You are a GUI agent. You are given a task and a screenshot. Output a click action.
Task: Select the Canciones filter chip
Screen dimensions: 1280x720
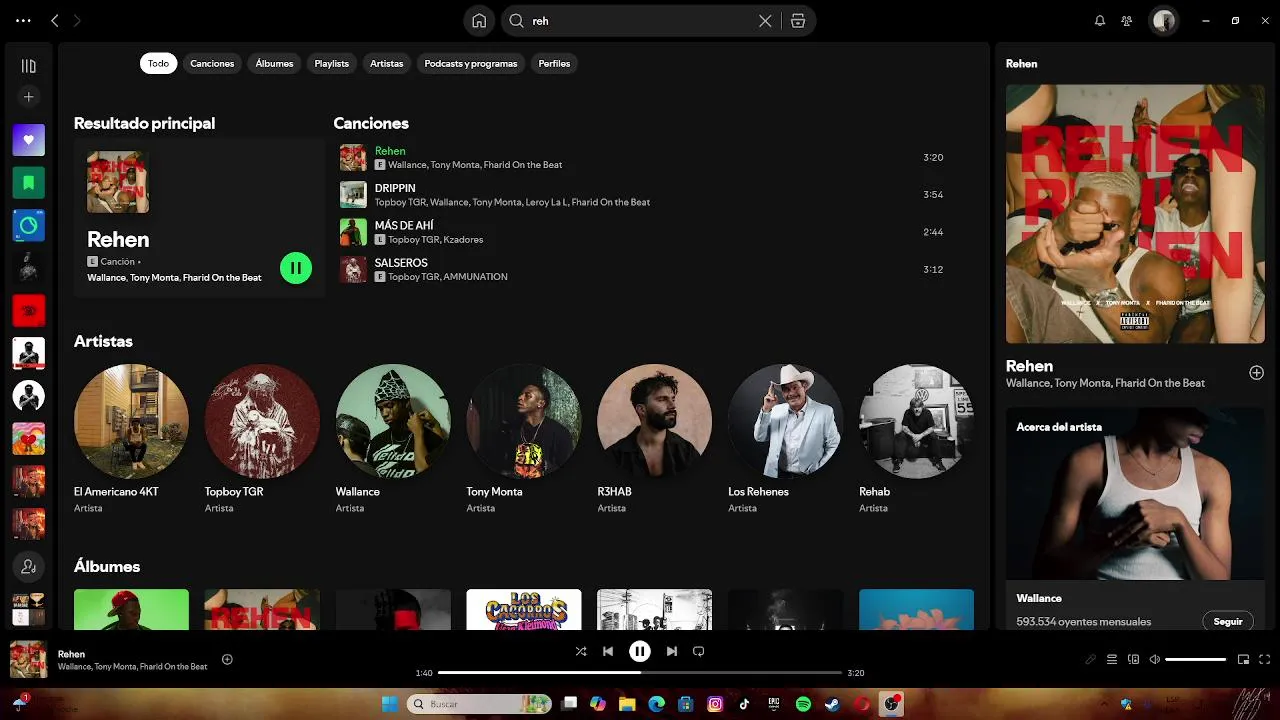[212, 63]
